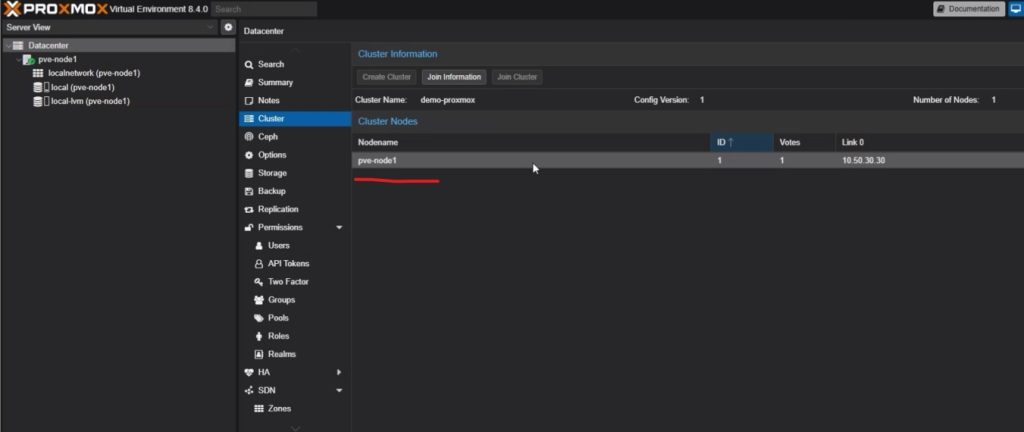
Task: Click the Storage database icon
Action: (x=249, y=173)
